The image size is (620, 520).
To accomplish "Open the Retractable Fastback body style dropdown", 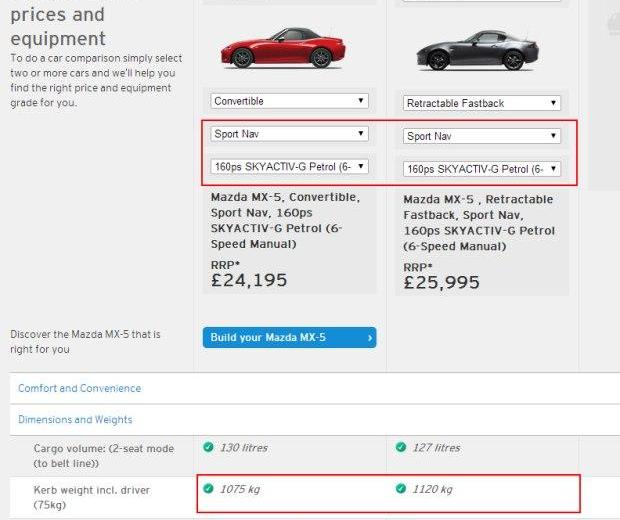I will (482, 103).
